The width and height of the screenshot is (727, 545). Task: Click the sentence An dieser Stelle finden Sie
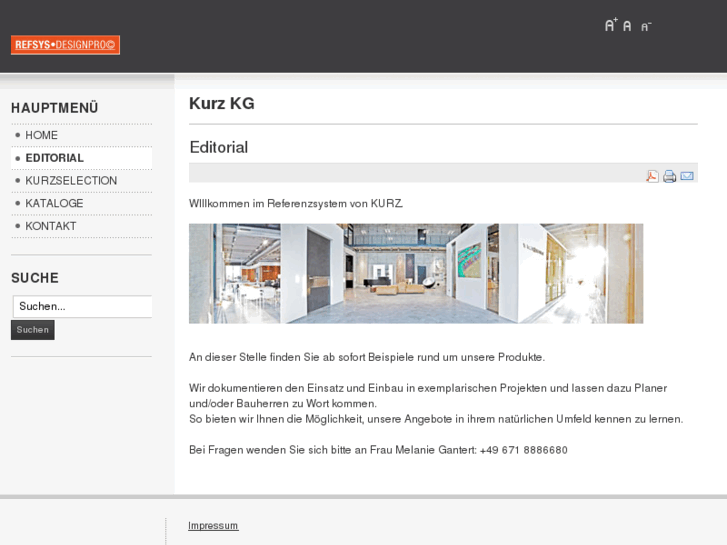(x=367, y=357)
